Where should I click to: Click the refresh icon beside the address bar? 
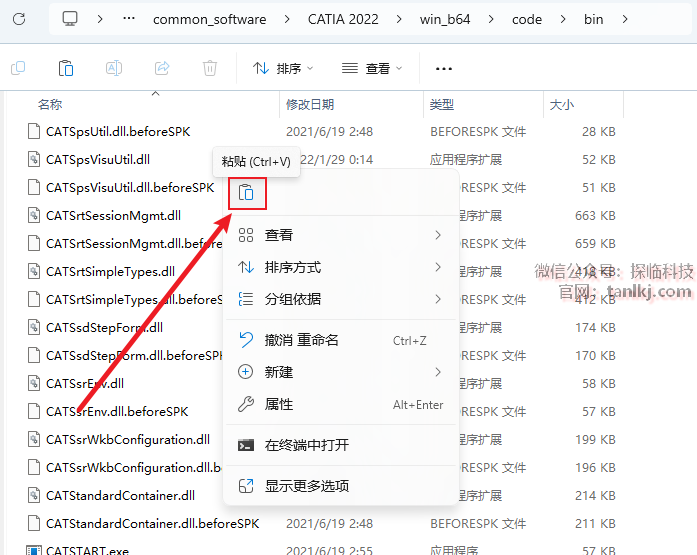coord(19,19)
